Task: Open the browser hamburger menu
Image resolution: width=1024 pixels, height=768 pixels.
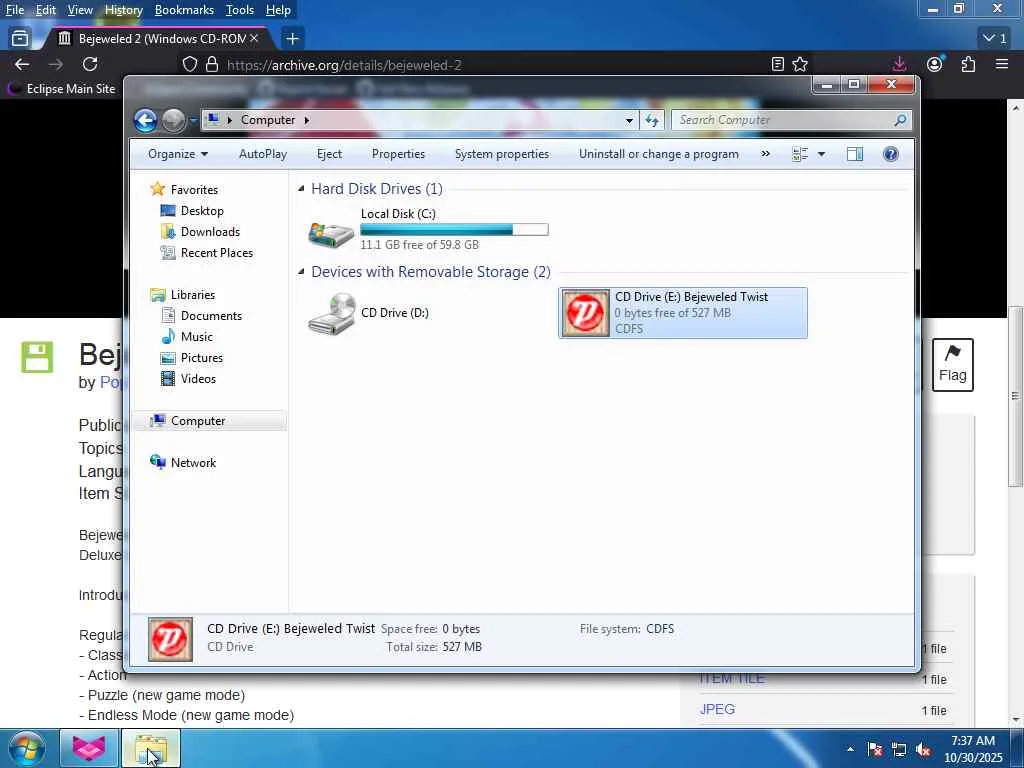Action: tap(1002, 64)
